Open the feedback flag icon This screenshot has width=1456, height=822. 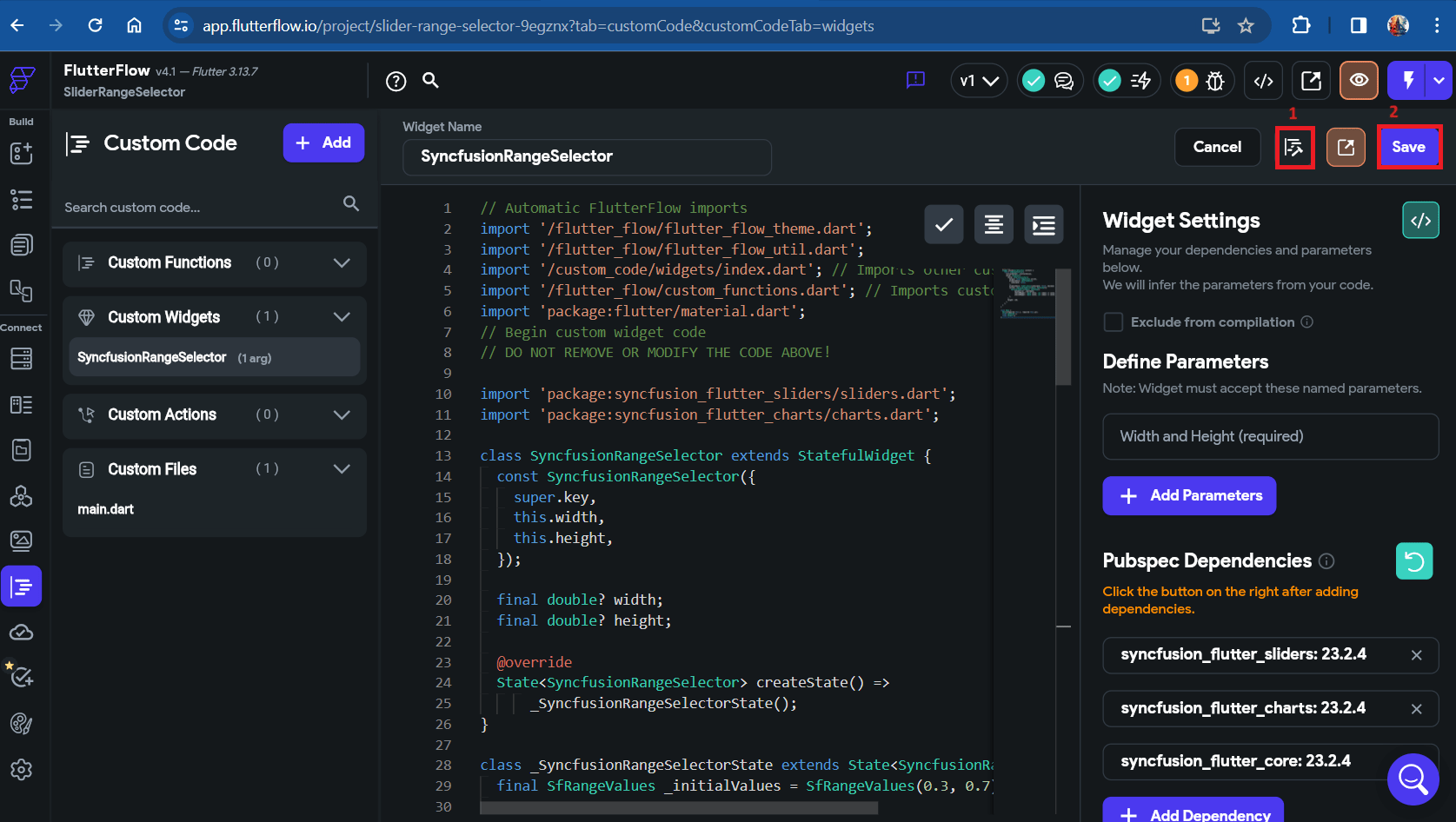(915, 80)
